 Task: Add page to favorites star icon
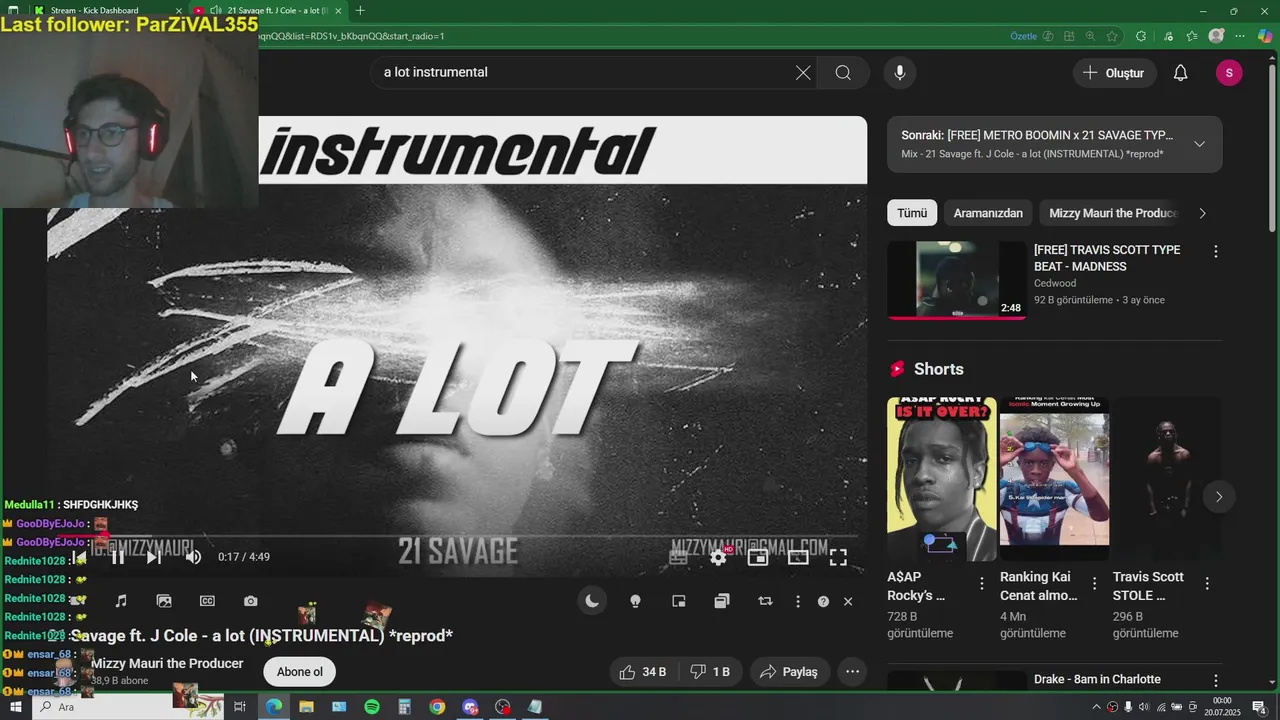1112,36
